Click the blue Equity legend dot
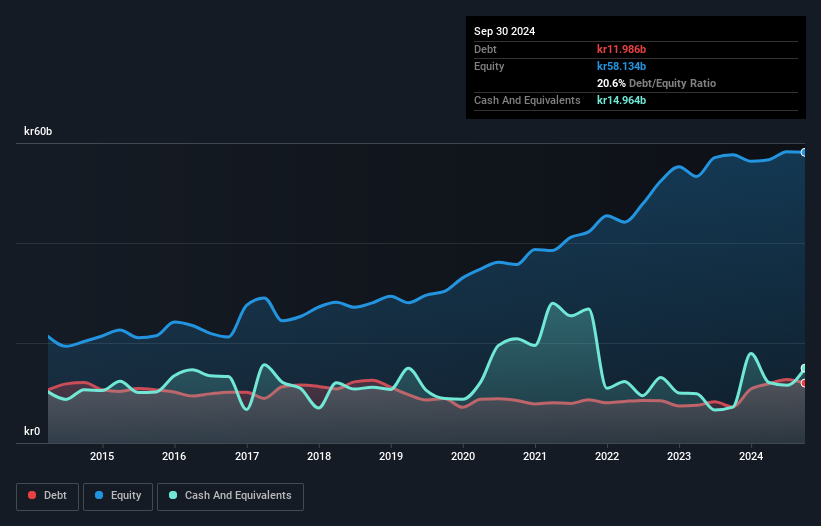The width and height of the screenshot is (821, 526). coord(99,495)
